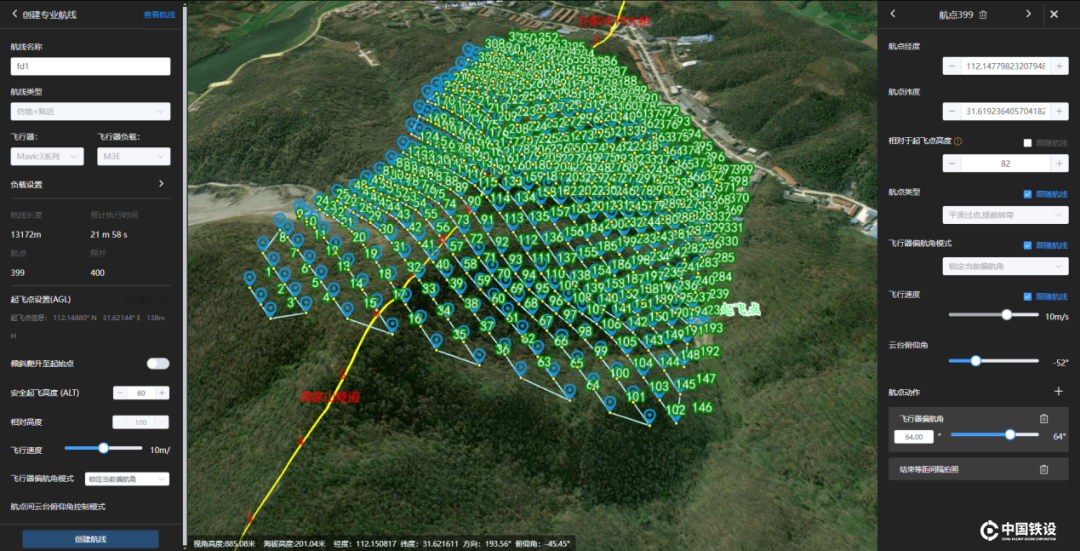This screenshot has height=551, width=1080.
Task: Open left panel 飞行器偏航角模式 dropdown
Action: (x=126, y=479)
